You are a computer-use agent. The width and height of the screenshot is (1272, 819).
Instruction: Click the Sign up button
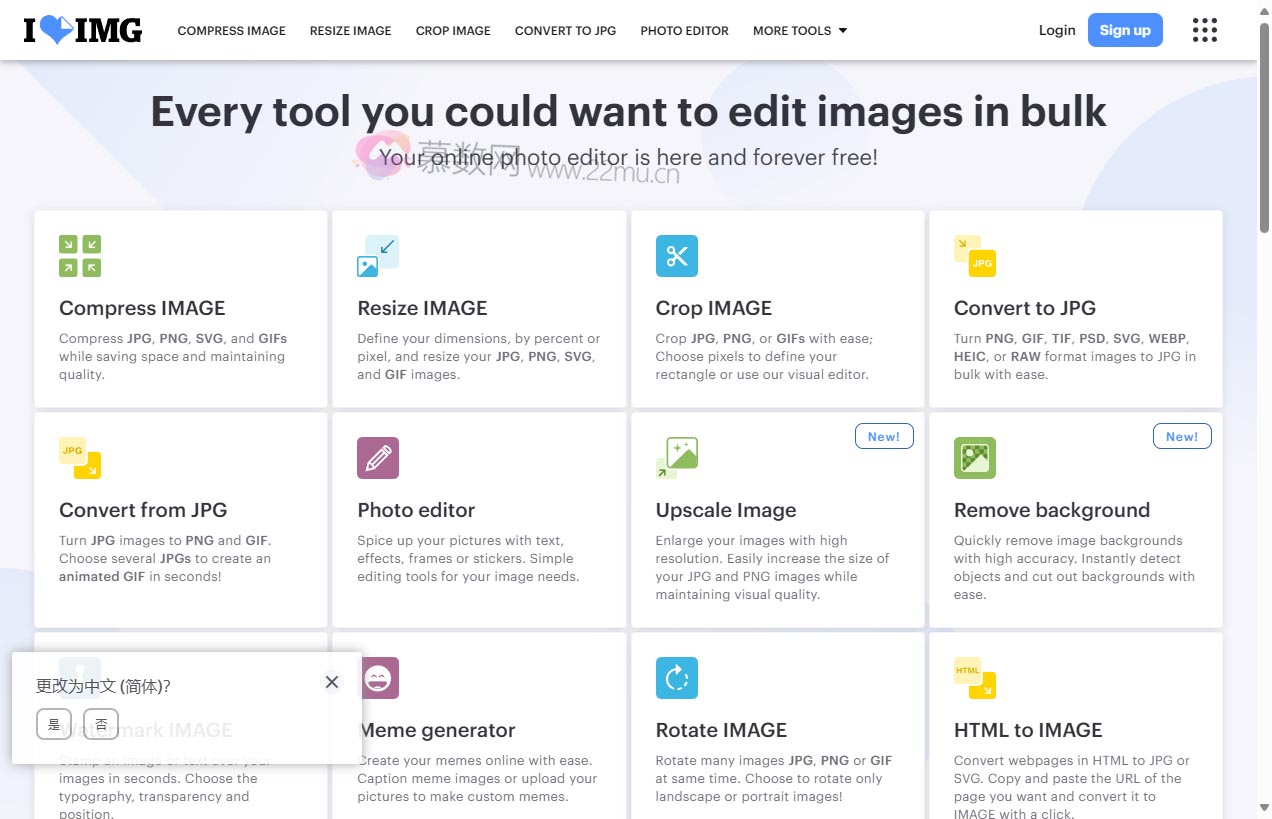click(1125, 30)
